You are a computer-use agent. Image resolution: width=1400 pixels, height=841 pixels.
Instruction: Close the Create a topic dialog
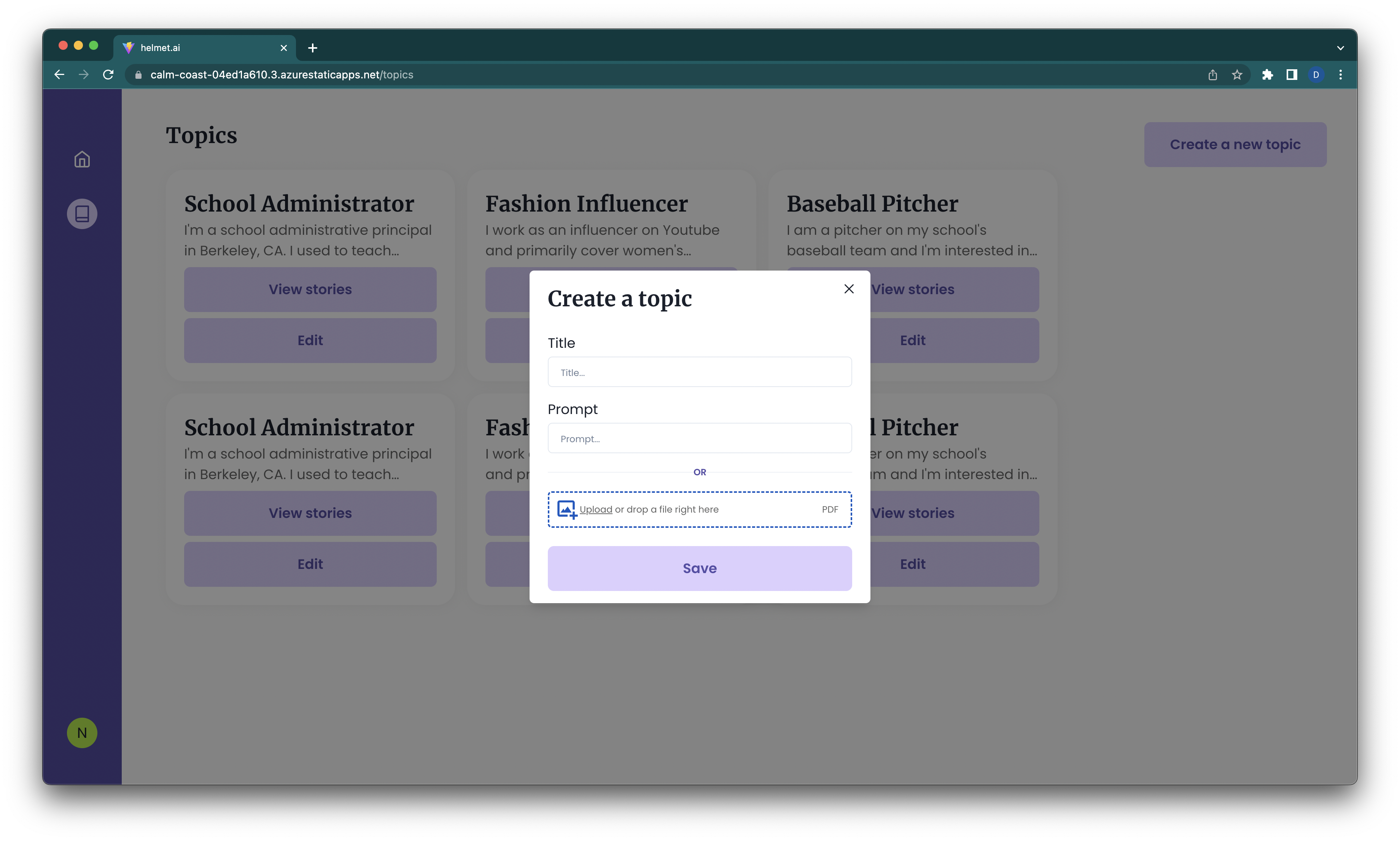coord(849,289)
